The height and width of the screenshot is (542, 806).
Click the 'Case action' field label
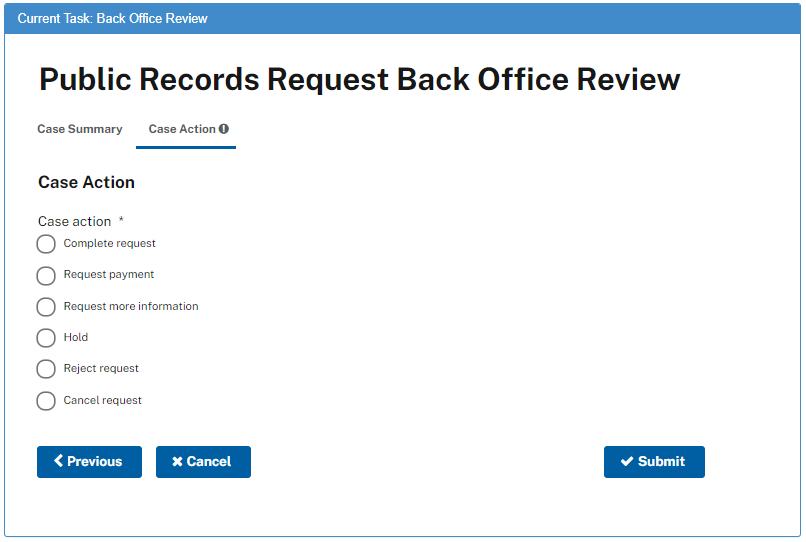[x=74, y=221]
